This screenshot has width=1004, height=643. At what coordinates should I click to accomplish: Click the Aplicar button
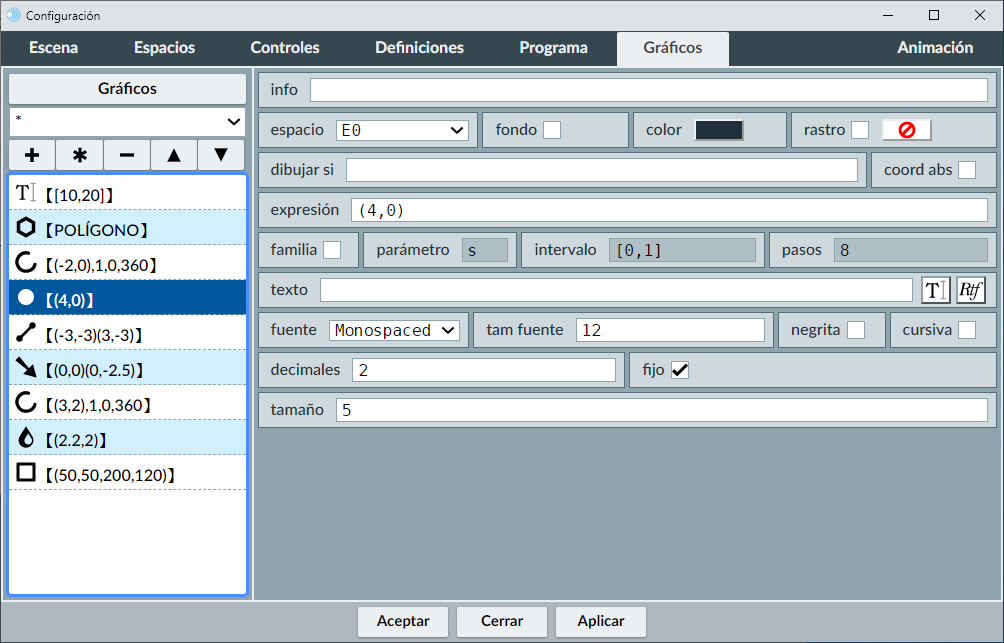point(601,621)
